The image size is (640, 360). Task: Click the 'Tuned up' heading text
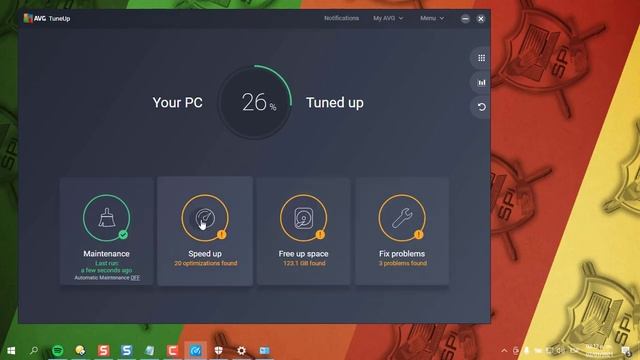(335, 102)
